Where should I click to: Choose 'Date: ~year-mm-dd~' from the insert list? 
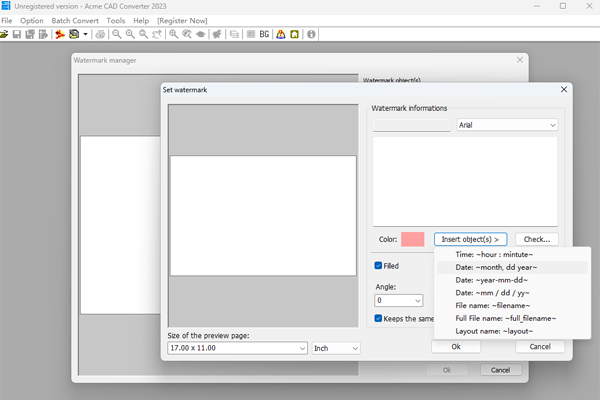[x=512, y=280]
